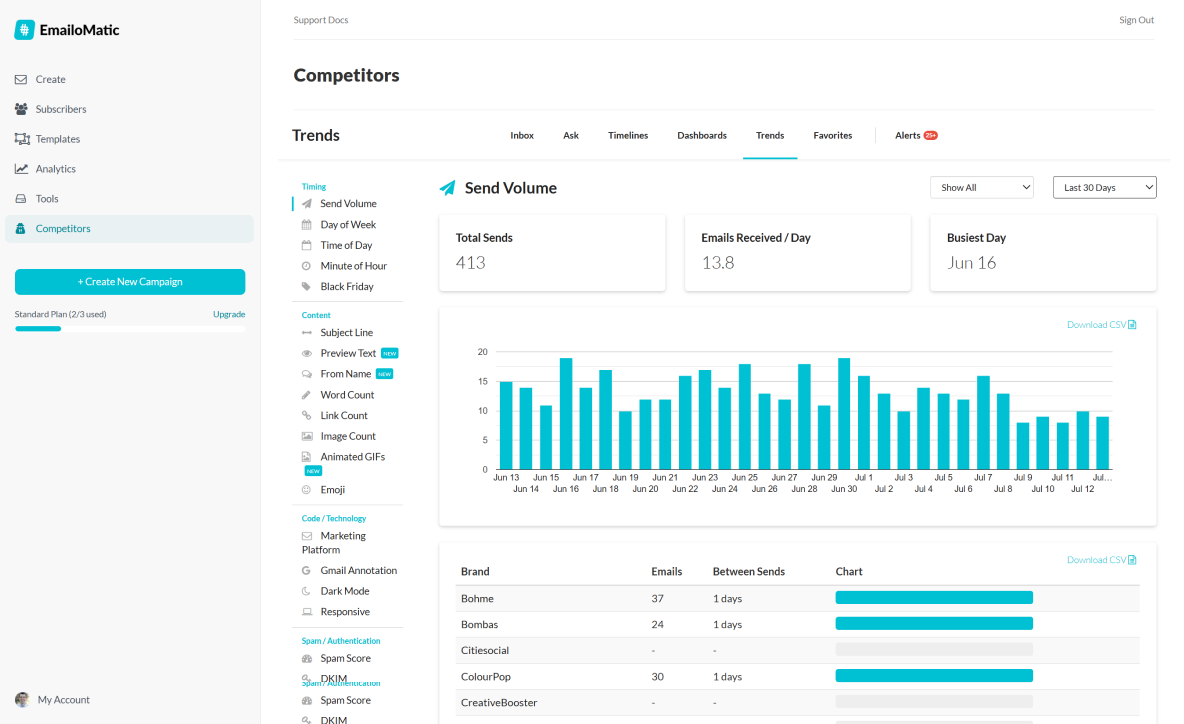Select Subject Line in Content section
Image resolution: width=1184 pixels, height=724 pixels.
347,332
